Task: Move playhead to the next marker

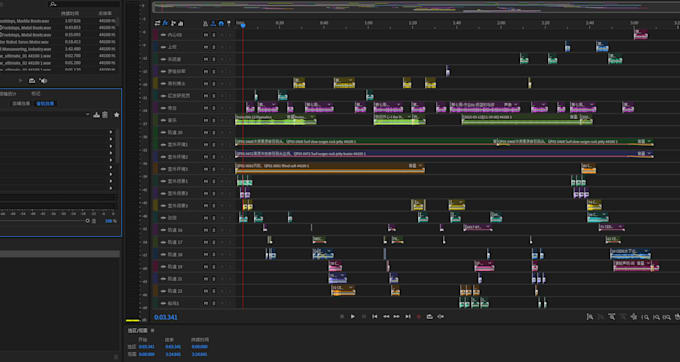Action: tap(408, 316)
